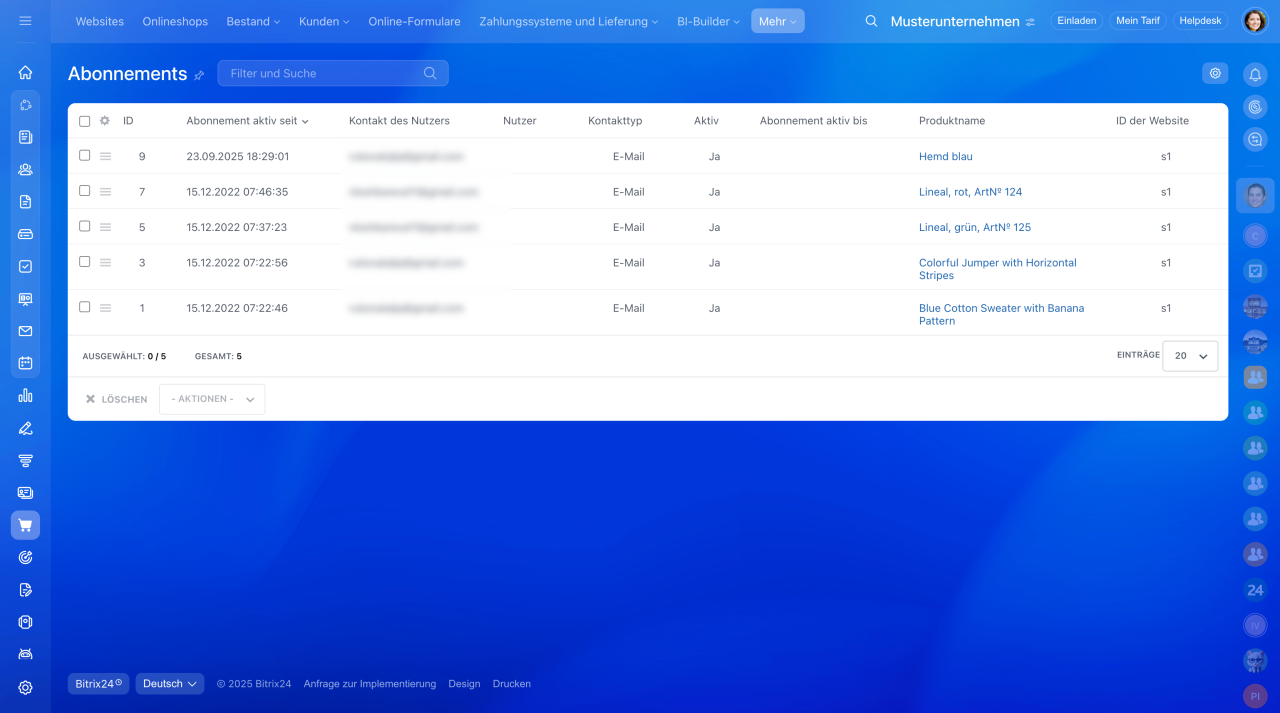Select checkbox for subscription ID 1
This screenshot has width=1280, height=713.
click(x=84, y=307)
